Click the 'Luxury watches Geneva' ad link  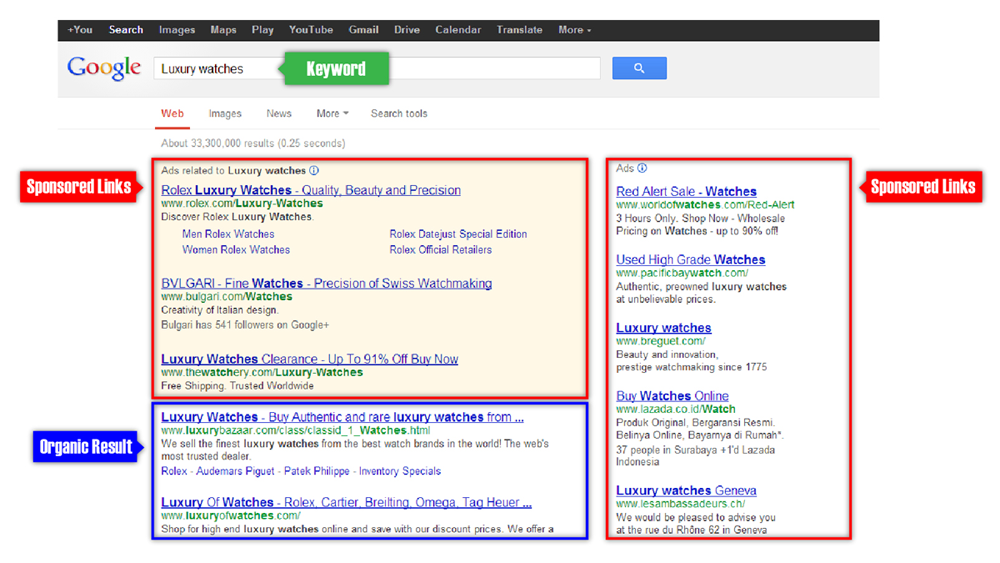686,490
